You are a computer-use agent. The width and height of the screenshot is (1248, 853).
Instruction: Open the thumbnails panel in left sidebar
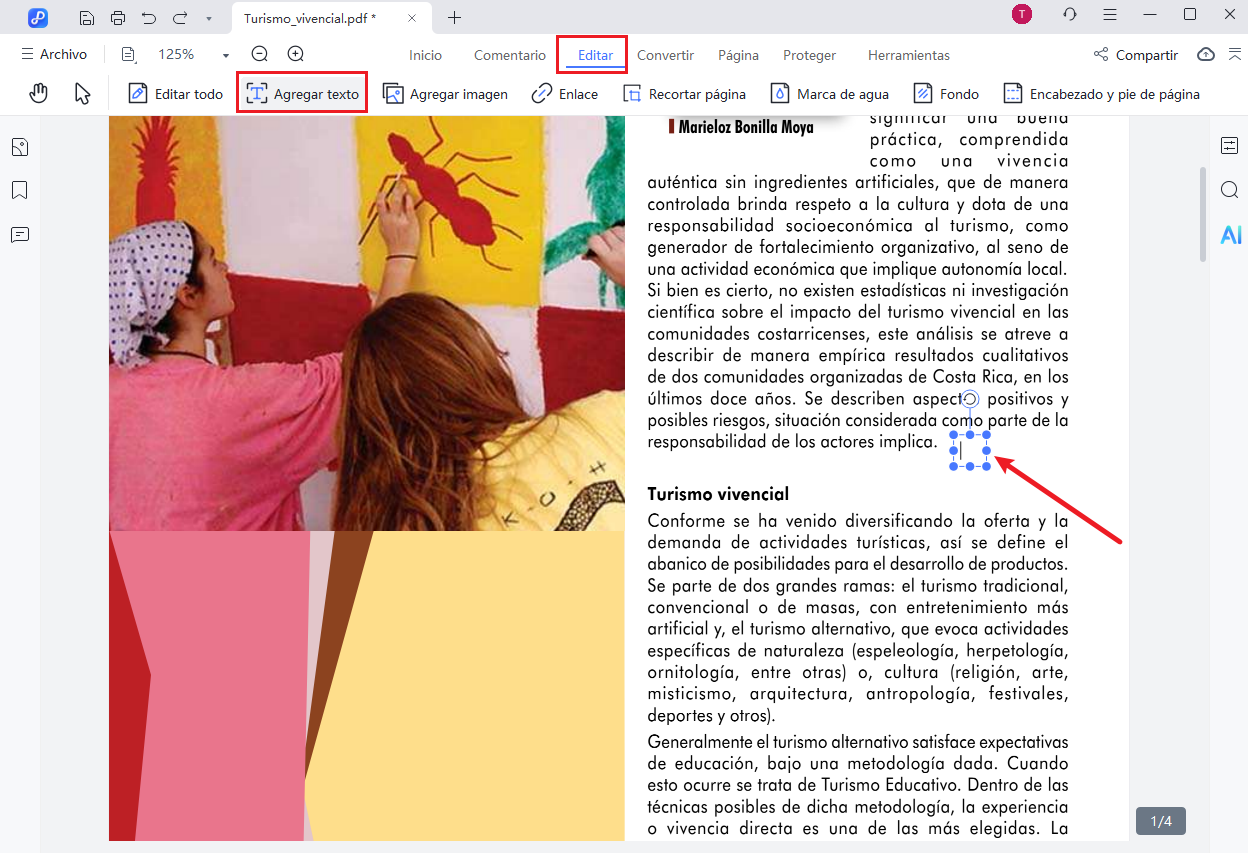20,148
